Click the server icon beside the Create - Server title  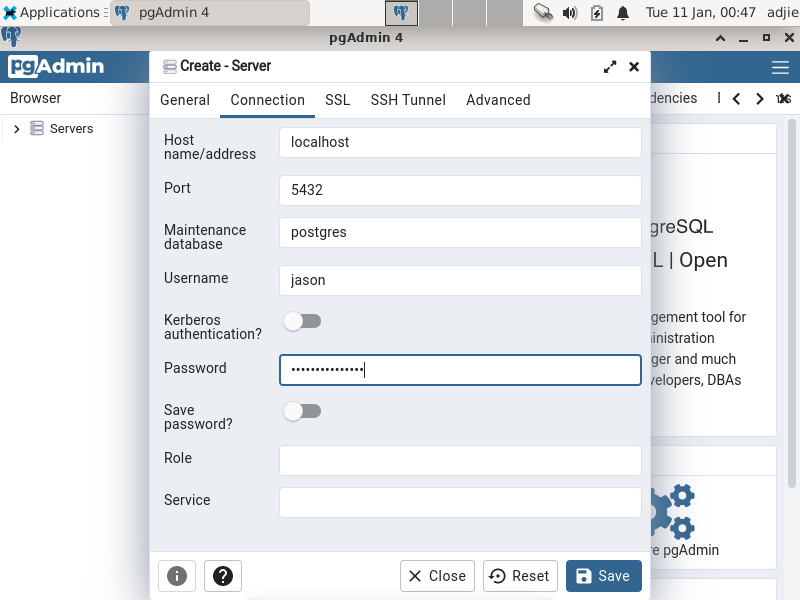pos(169,66)
